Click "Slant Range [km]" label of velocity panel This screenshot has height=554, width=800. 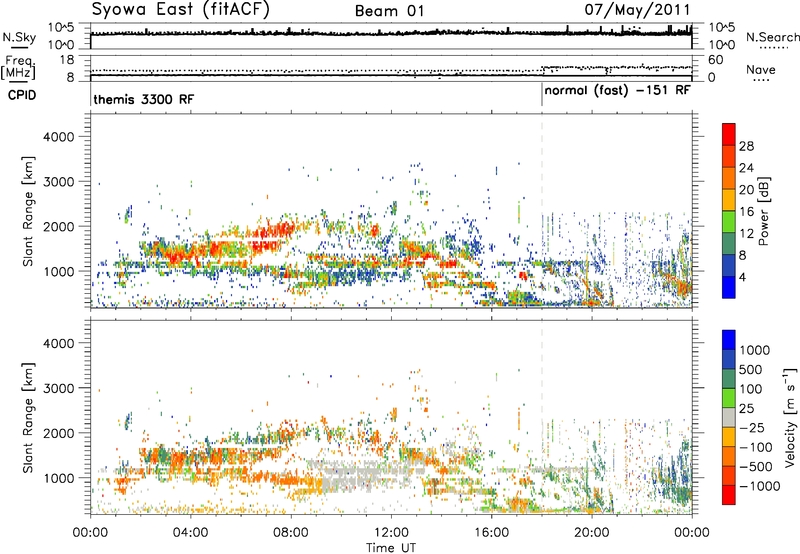28,418
